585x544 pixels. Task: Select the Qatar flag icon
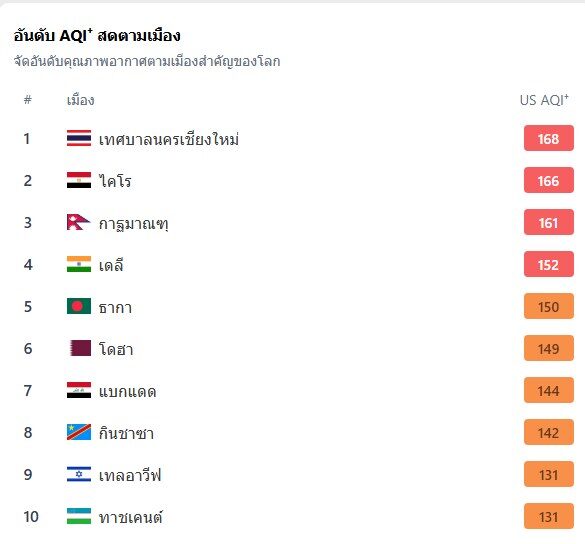point(80,348)
